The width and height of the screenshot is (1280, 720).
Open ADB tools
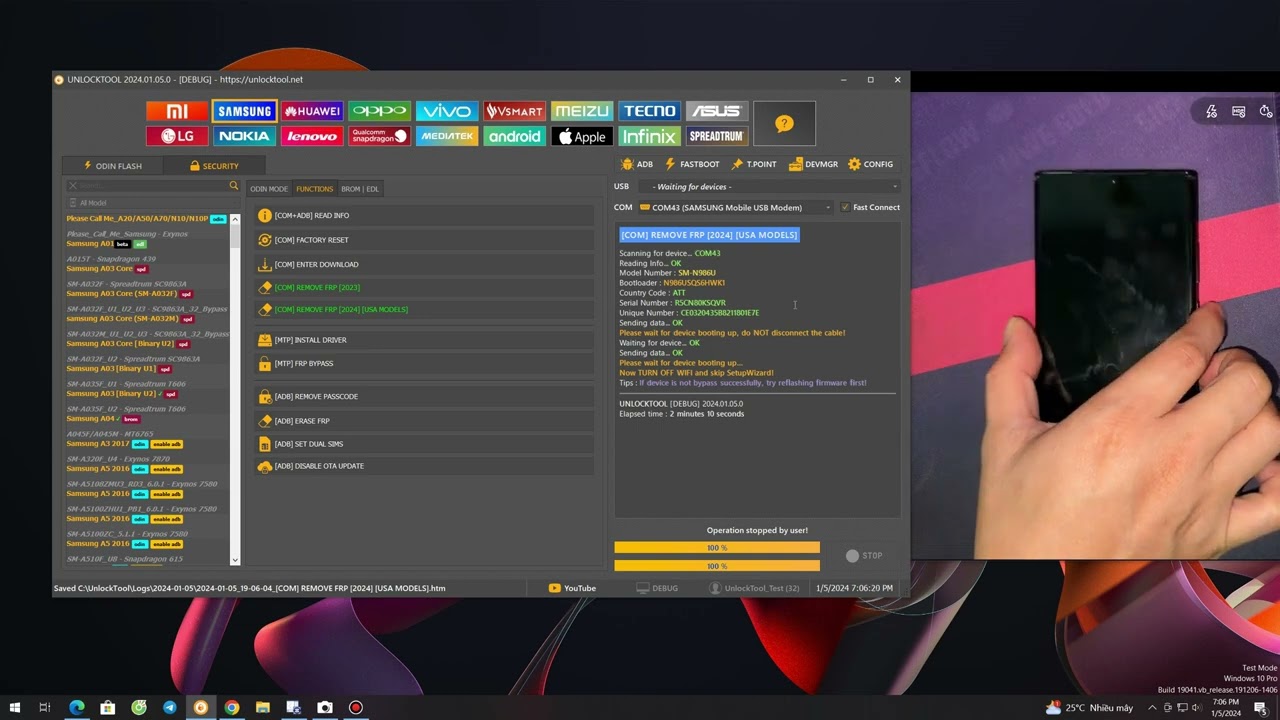[637, 164]
